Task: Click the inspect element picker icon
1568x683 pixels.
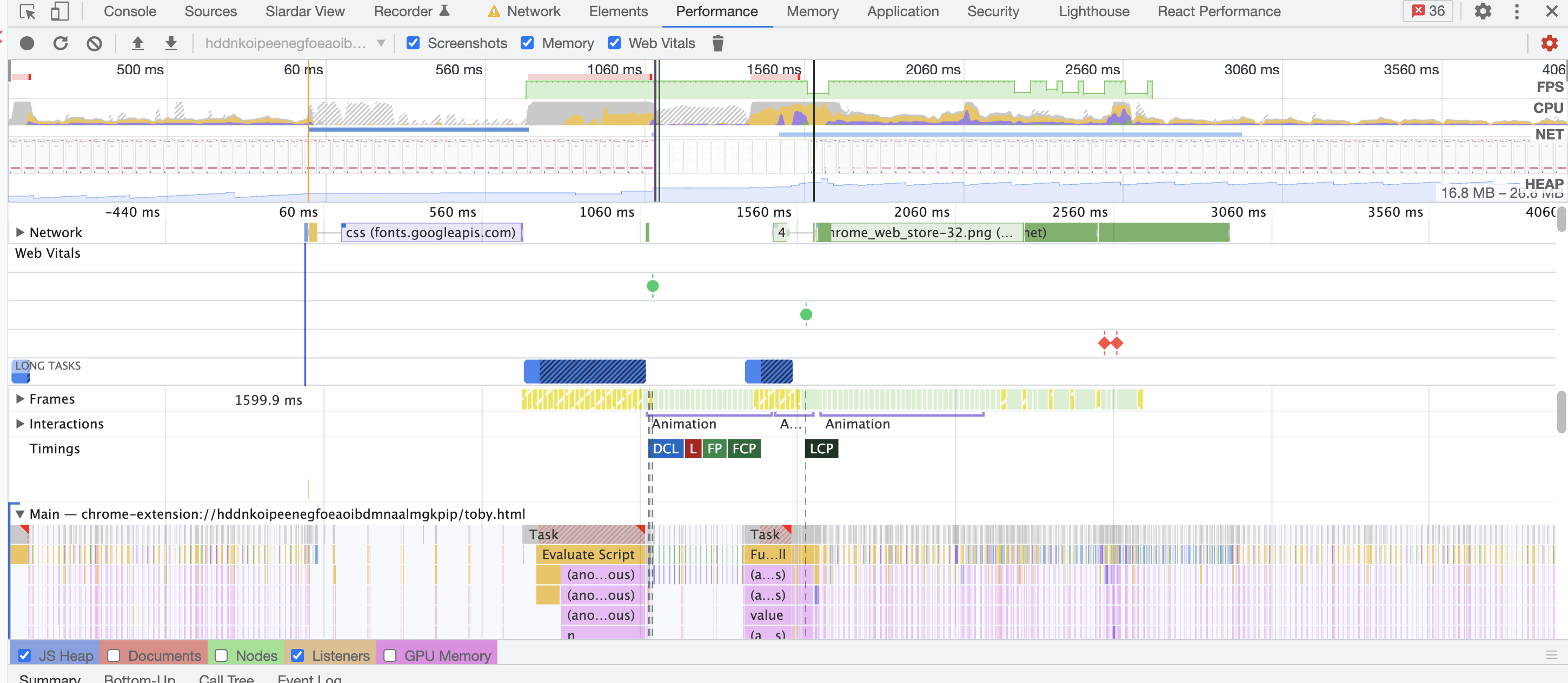Action: 28,11
